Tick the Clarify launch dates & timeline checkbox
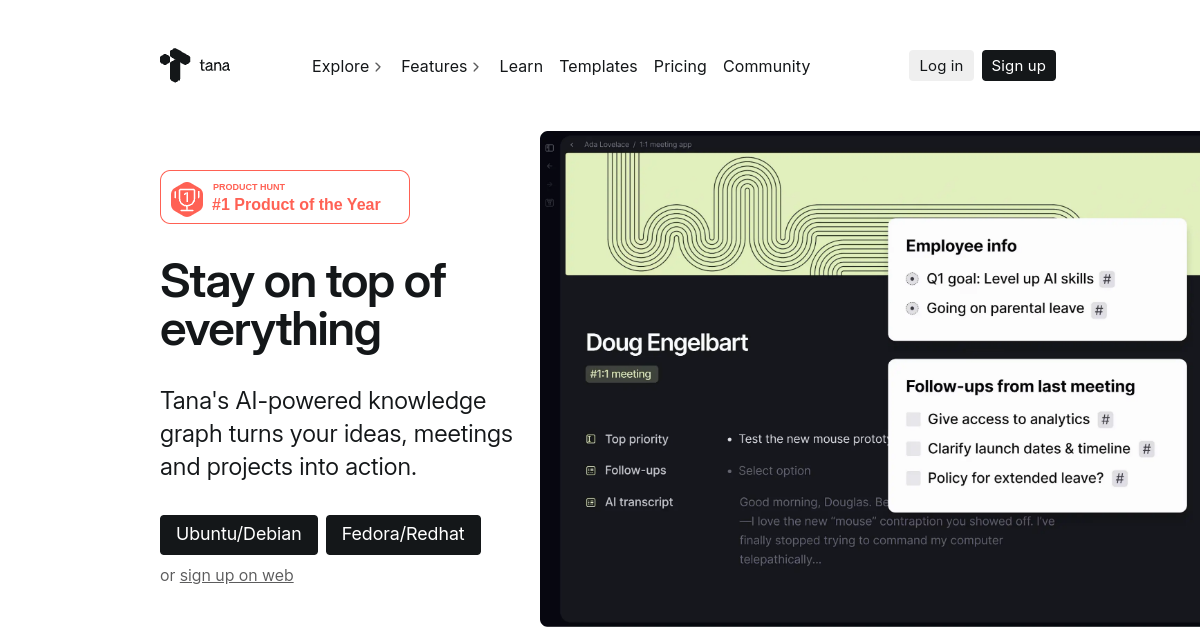 pyautogui.click(x=913, y=449)
